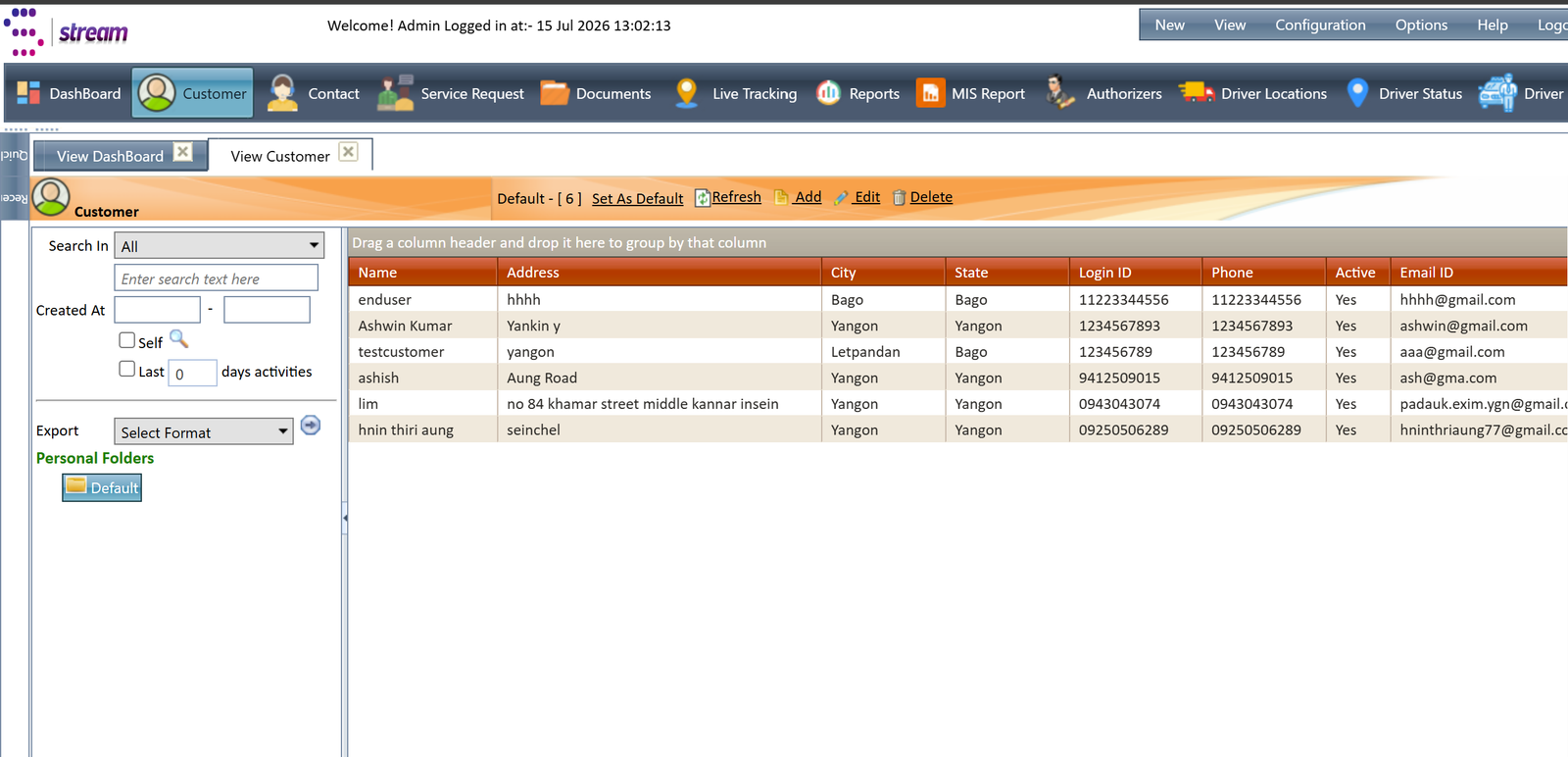Open the DashBoard toolbar icon
Image resolution: width=1568 pixels, height=757 pixels.
(x=28, y=93)
